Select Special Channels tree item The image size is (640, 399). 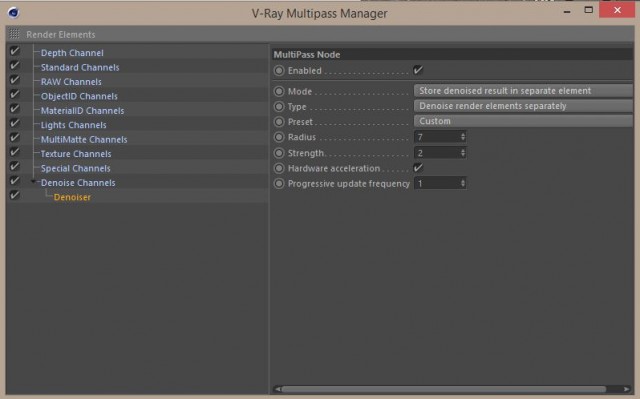click(x=76, y=168)
